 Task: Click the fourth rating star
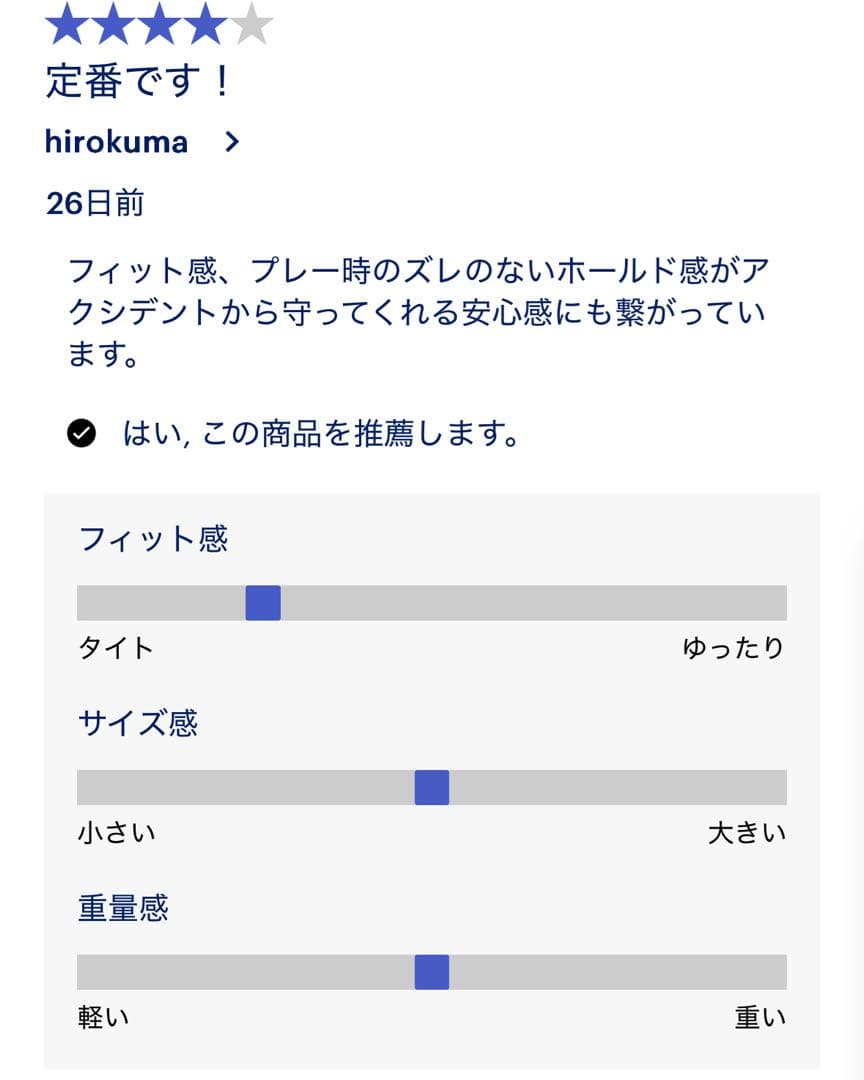click(x=206, y=25)
